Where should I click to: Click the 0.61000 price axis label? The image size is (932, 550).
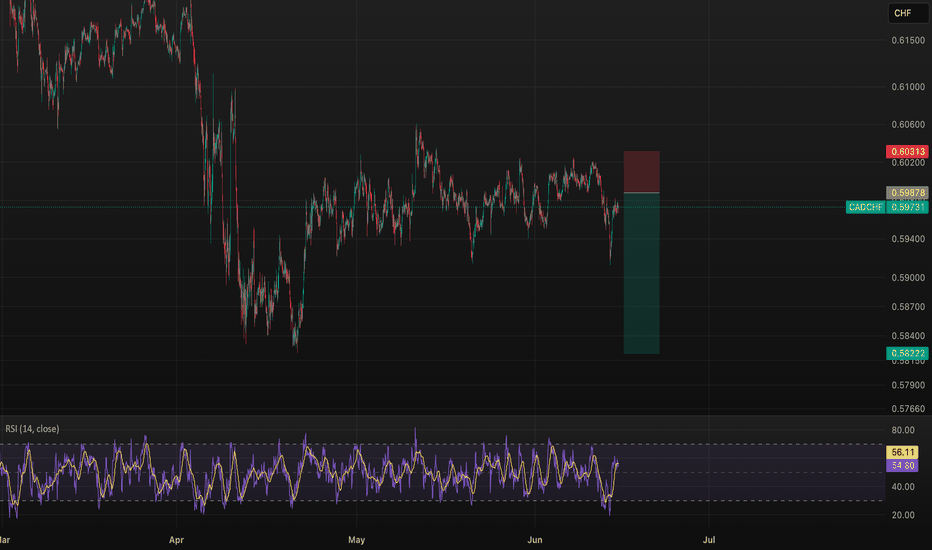tap(908, 87)
